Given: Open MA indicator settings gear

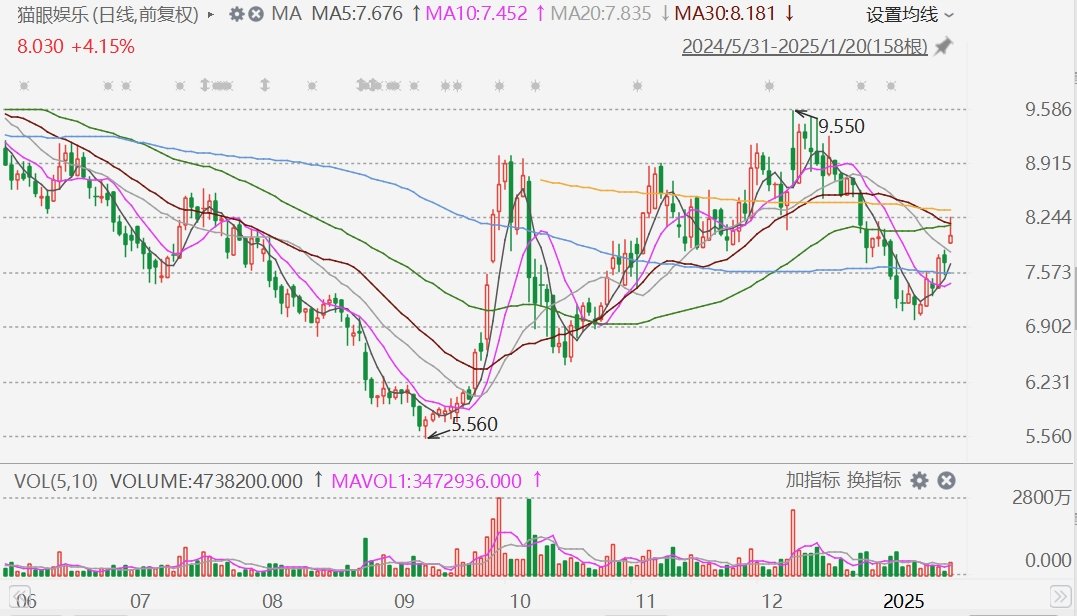Looking at the screenshot, I should point(236,14).
